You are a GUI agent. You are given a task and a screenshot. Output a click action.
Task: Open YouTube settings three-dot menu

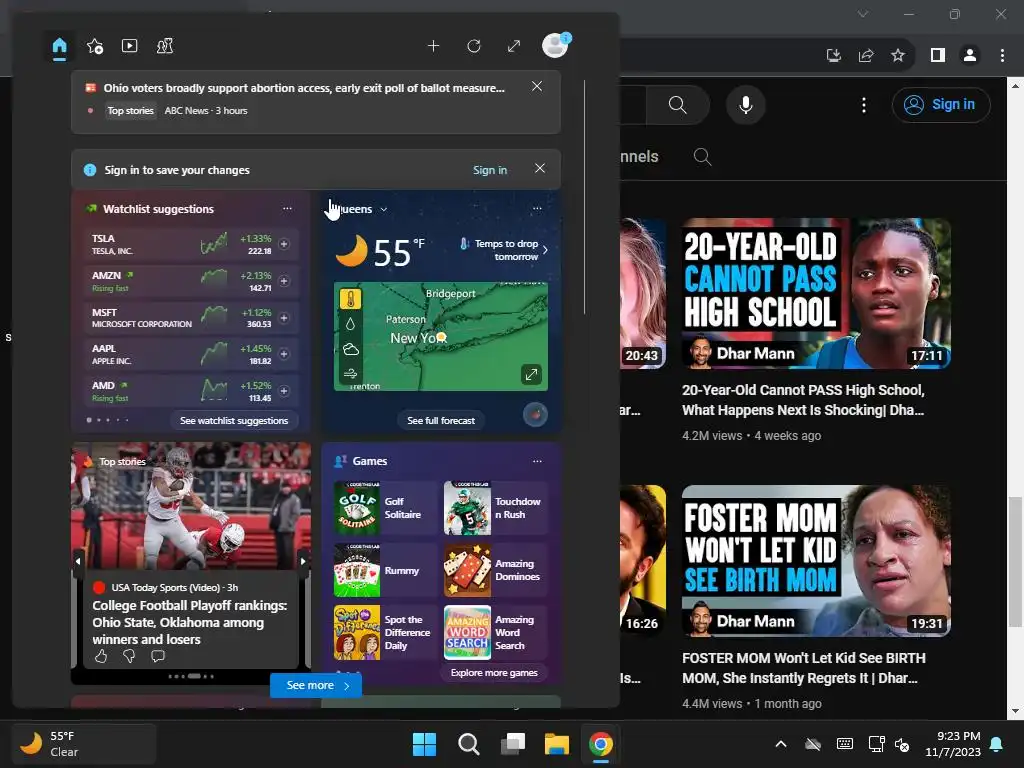tap(863, 104)
